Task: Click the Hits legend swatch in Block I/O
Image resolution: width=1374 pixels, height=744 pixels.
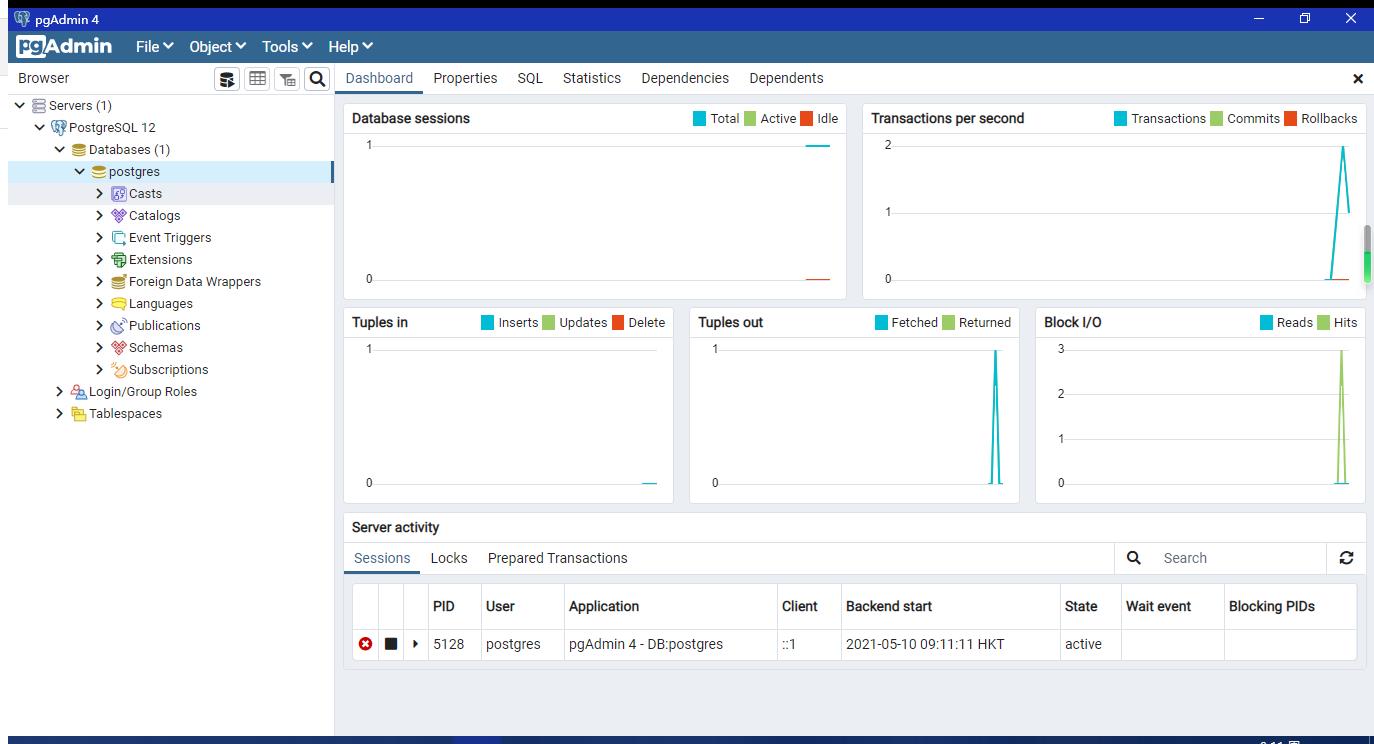Action: point(1324,322)
